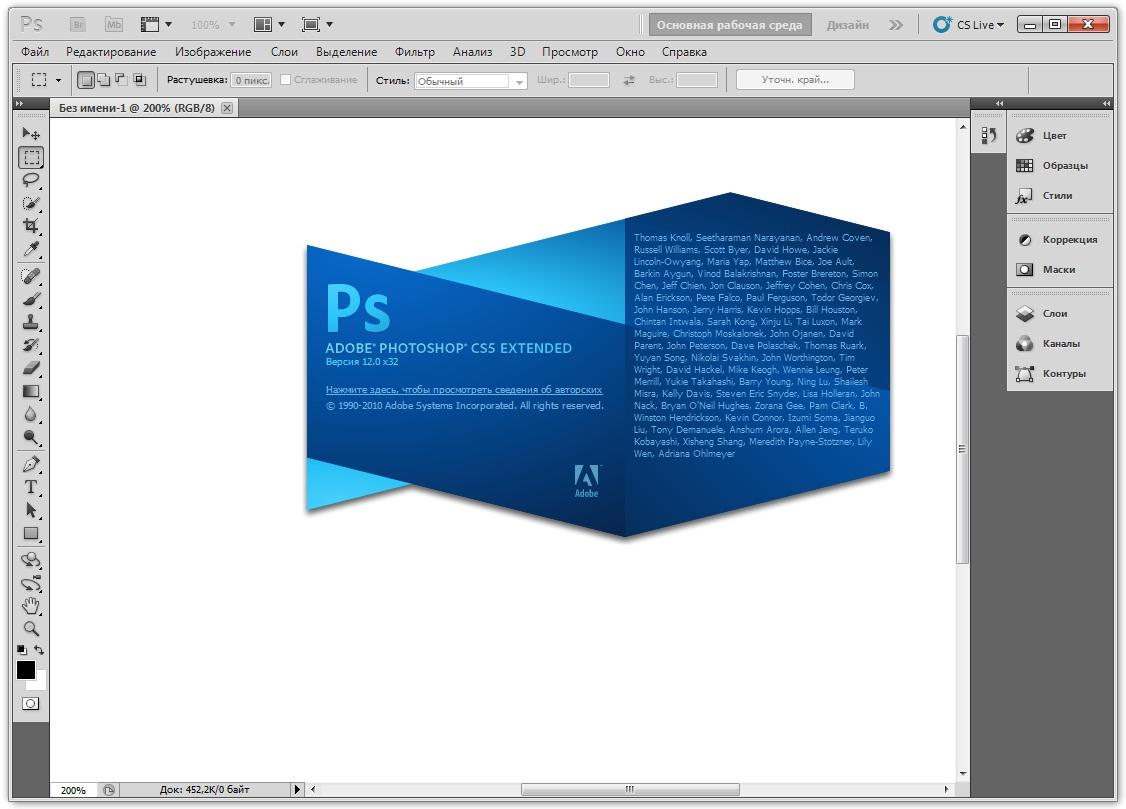Screen dimensions: 1126x809
Task: Select the Move tool
Action: (x=31, y=133)
